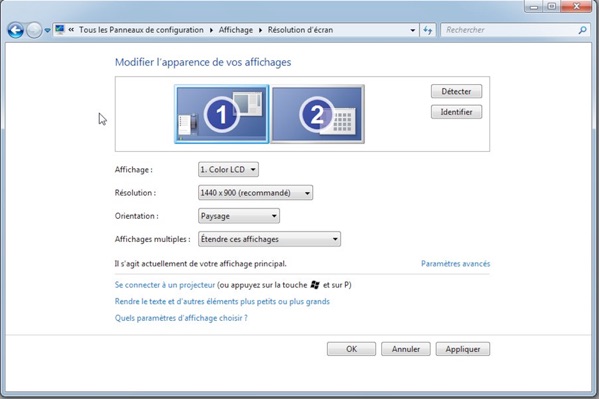Open the 'Paramètres avancés' link
Viewport: 599px width, 399px height.
[455, 264]
